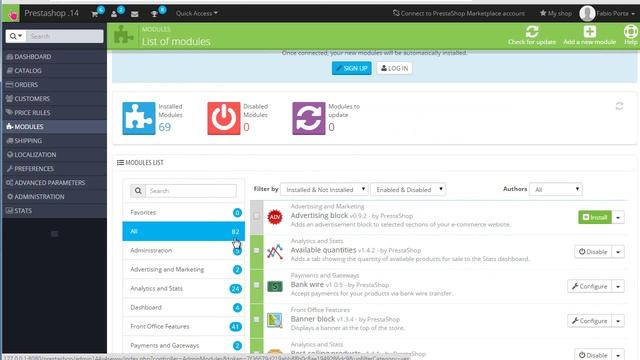Select the Advertising and Marketing category
Image resolution: width=640 pixels, height=360 pixels.
184,269
